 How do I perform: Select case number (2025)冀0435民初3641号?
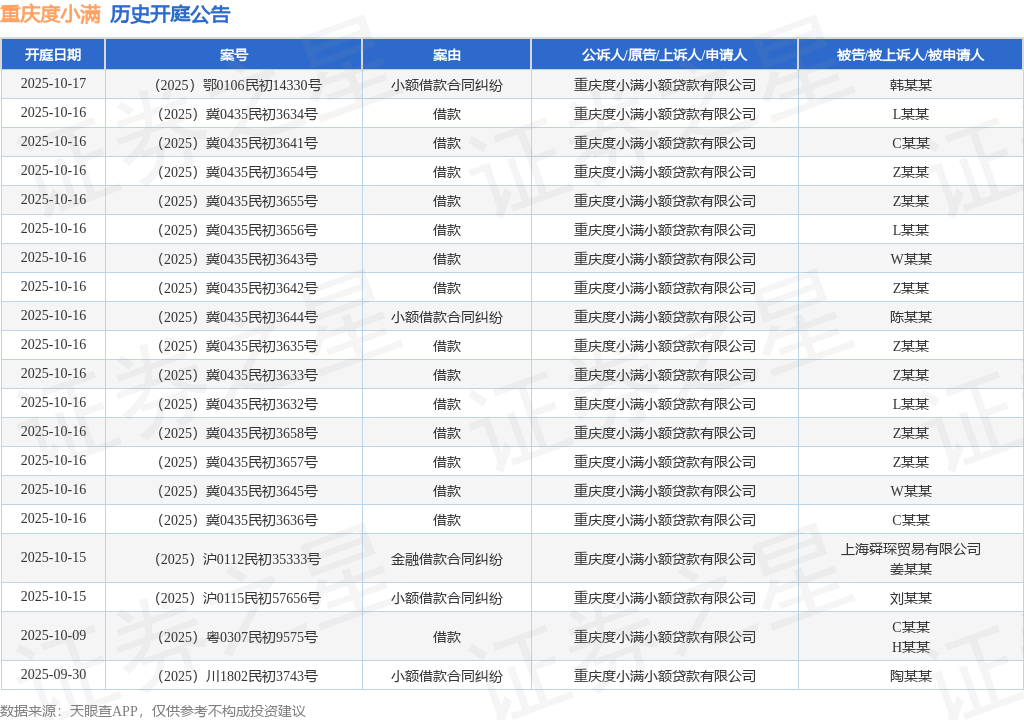234,143
